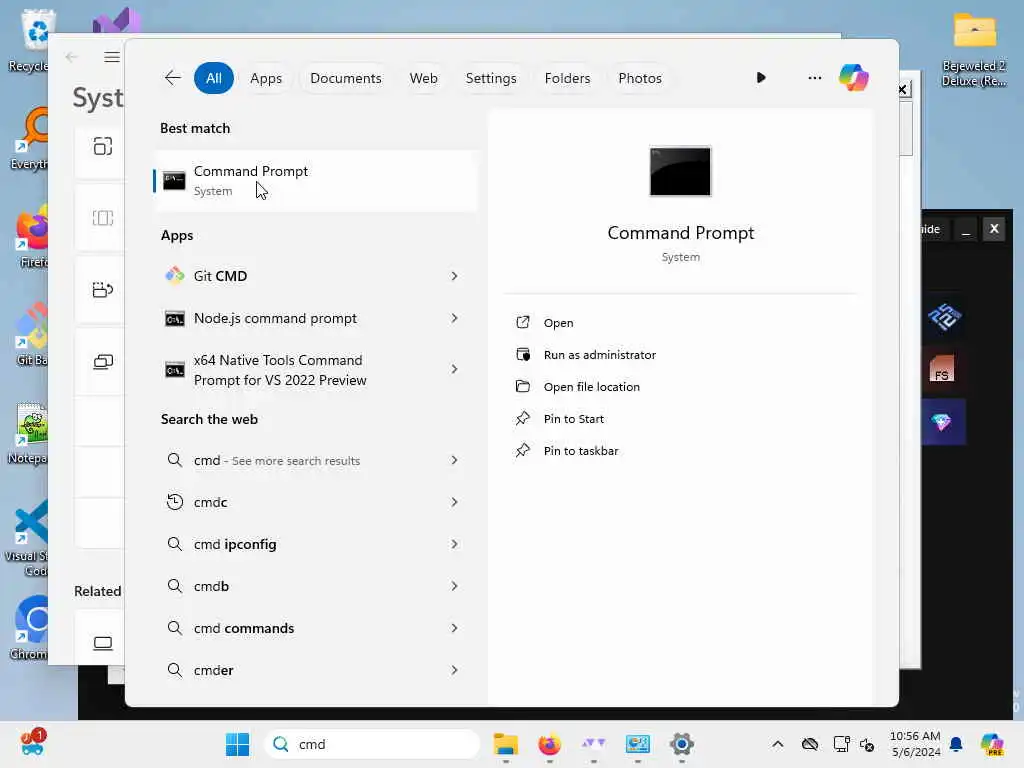Click cloud sync off icon in tray

coord(810,744)
